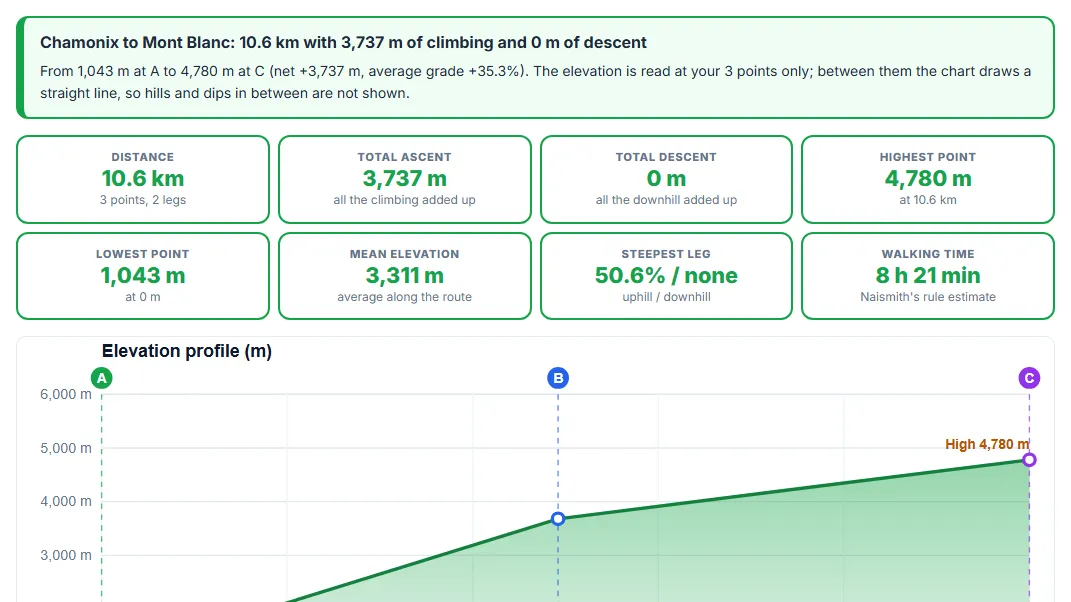Click the "HIGHEST POINT" card label
The image size is (1071, 602).
point(928,157)
